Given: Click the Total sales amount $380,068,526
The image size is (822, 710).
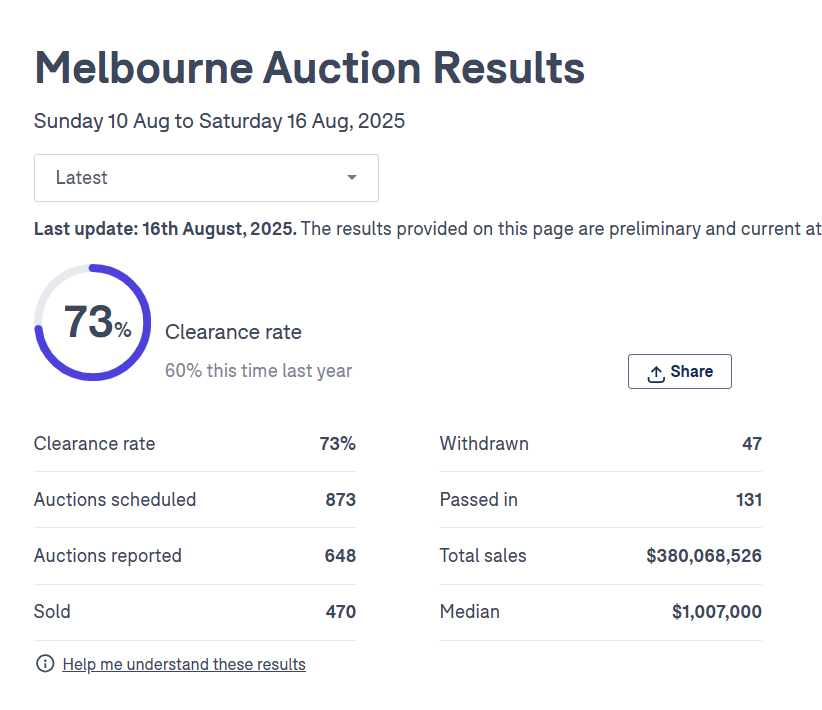Looking at the screenshot, I should tap(703, 556).
